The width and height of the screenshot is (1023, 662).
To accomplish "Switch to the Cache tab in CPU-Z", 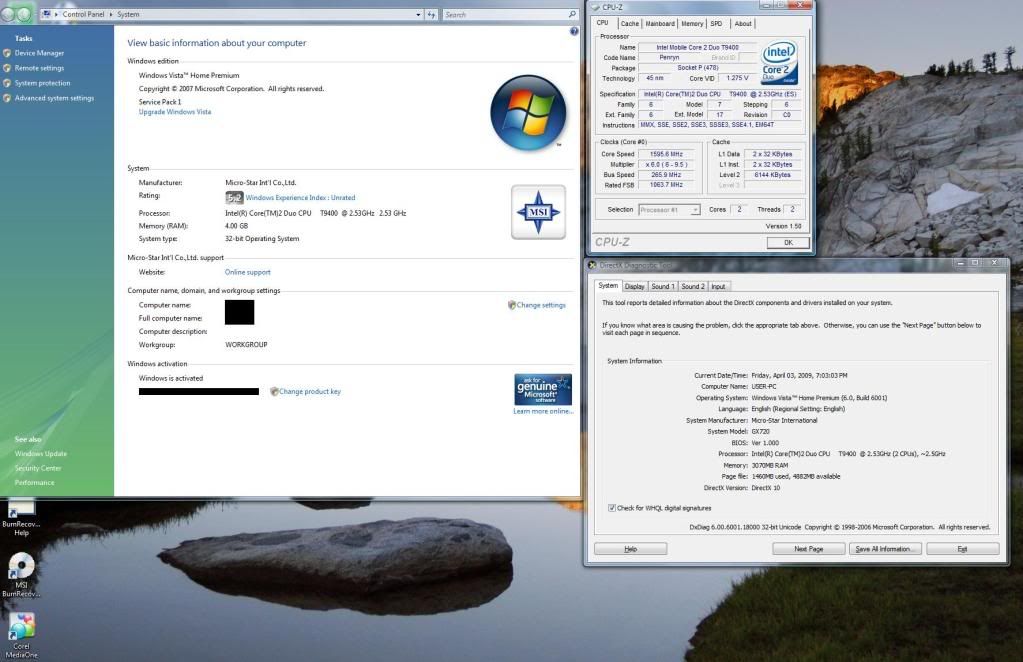I will pyautogui.click(x=630, y=23).
